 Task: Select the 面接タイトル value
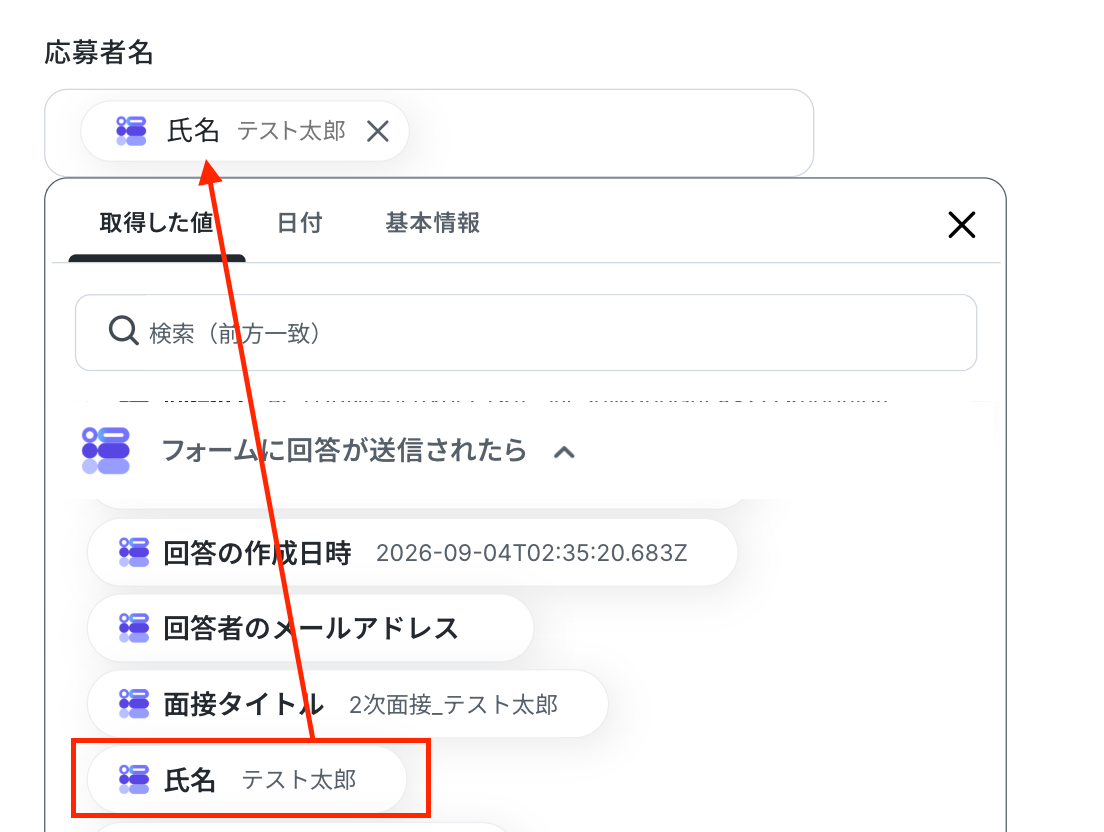pyautogui.click(x=348, y=704)
